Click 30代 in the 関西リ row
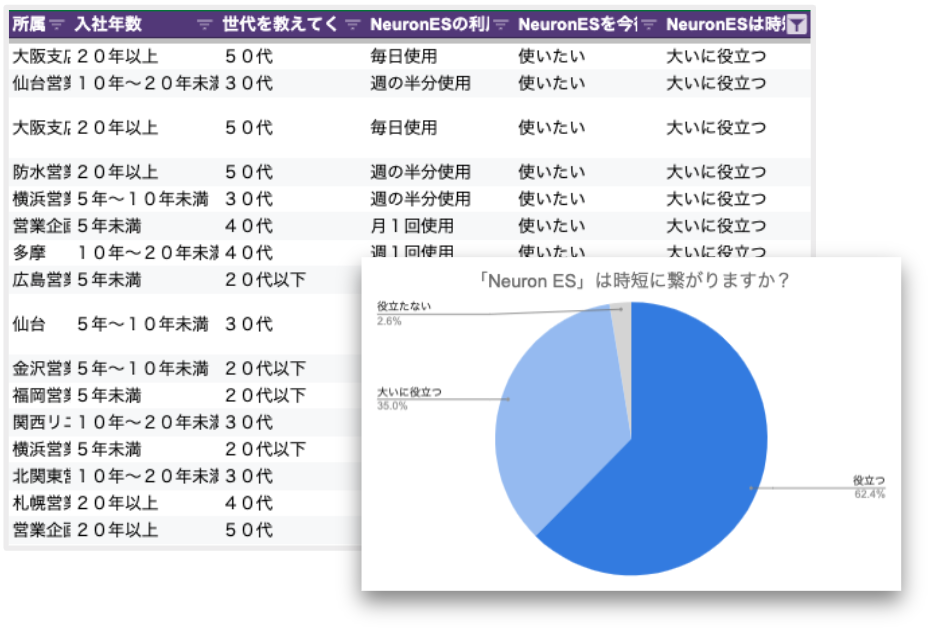This screenshot has height=630, width=930. point(249,422)
